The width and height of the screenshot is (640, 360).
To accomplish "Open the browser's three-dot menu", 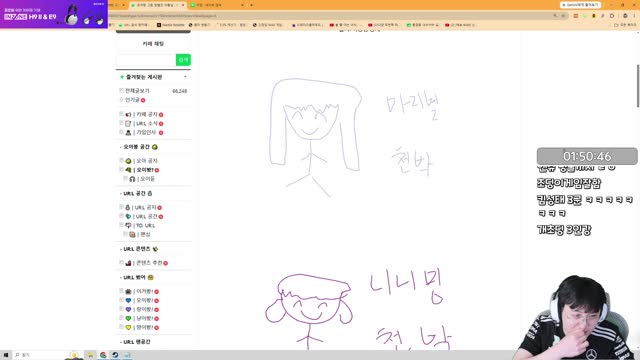I will click(x=634, y=16).
